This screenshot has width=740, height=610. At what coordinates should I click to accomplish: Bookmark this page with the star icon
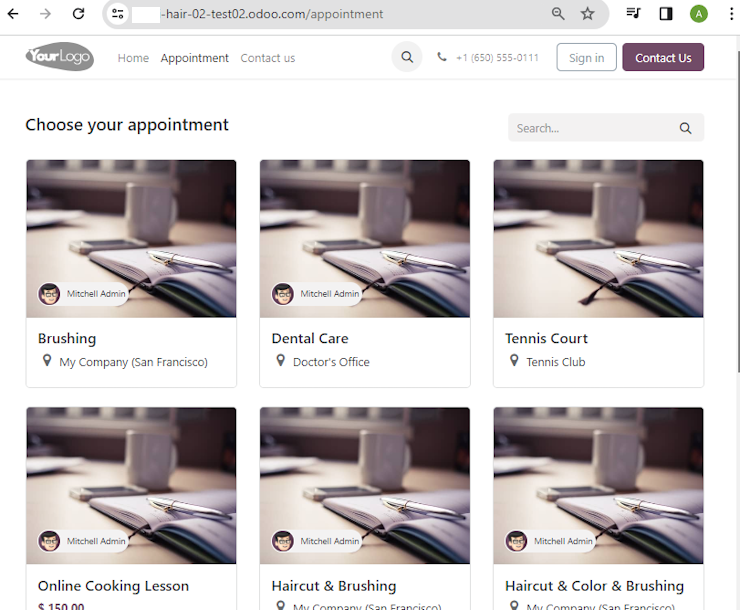click(x=587, y=14)
